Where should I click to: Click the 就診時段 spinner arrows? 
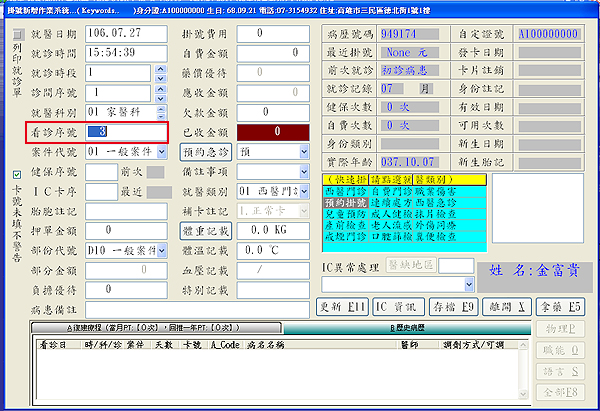[x=160, y=72]
